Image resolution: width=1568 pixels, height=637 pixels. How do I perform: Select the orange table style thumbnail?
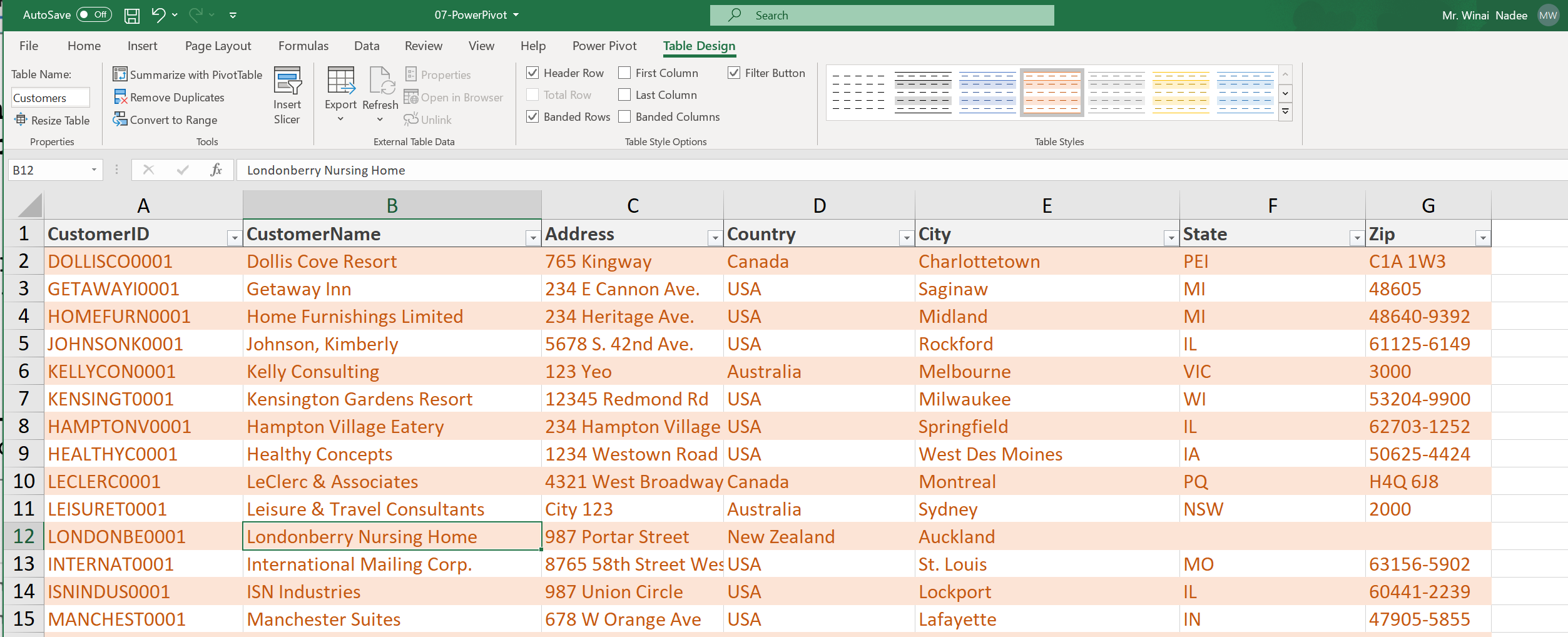coord(1052,93)
